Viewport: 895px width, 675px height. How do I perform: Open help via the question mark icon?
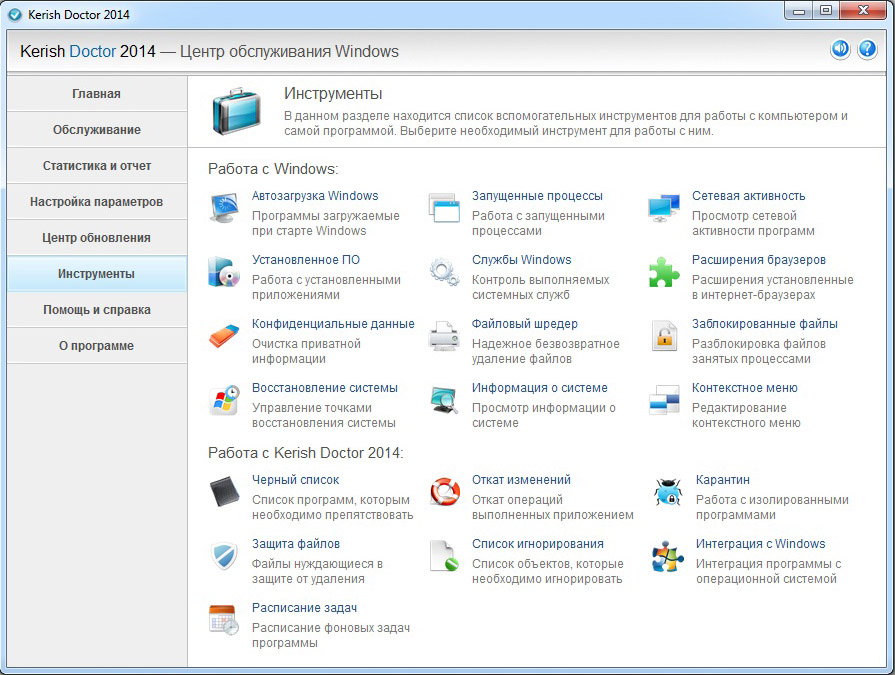pos(868,49)
